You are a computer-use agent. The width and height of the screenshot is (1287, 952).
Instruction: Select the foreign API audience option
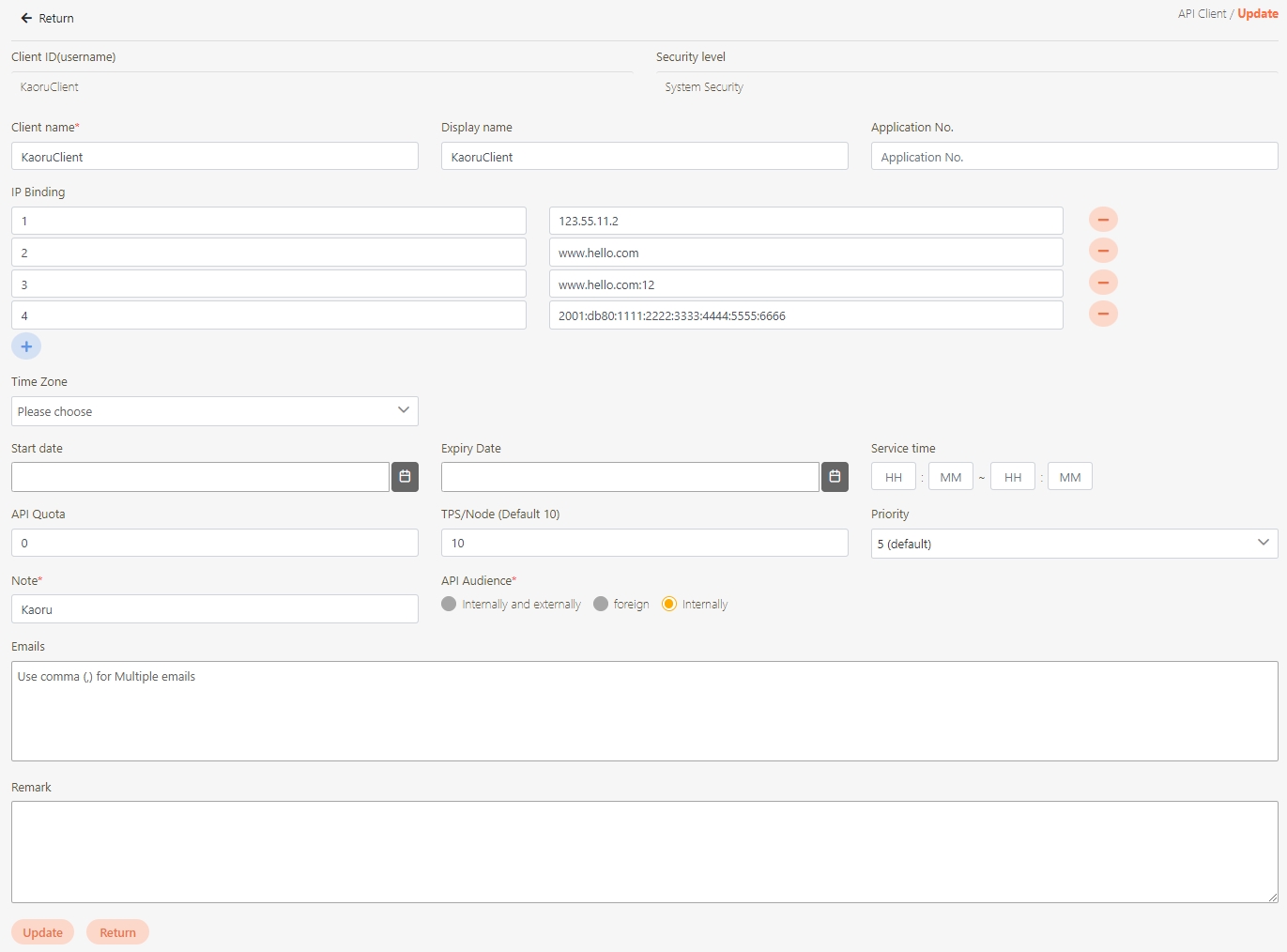601,604
